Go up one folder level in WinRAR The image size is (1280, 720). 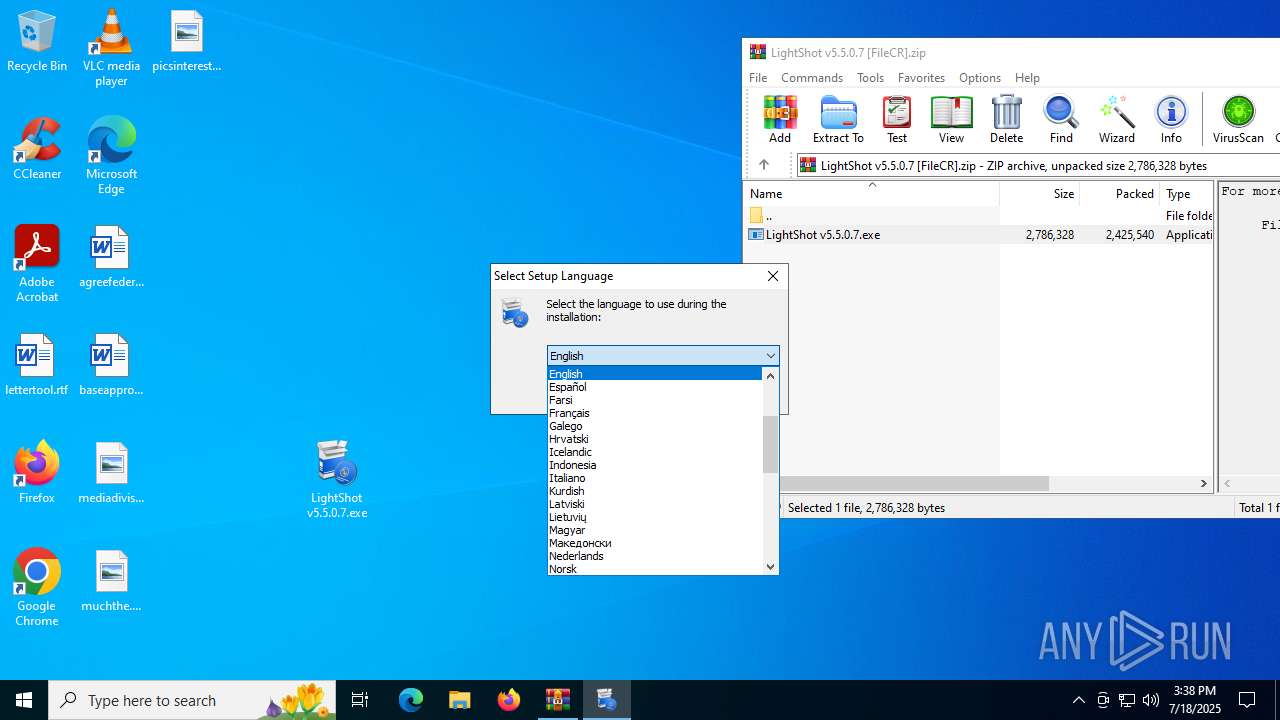click(764, 165)
